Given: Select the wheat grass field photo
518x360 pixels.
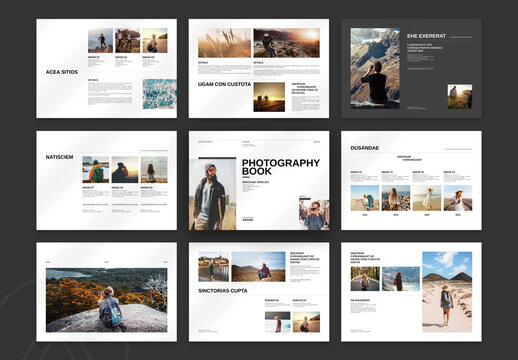Looking at the screenshot, I should point(224,43).
